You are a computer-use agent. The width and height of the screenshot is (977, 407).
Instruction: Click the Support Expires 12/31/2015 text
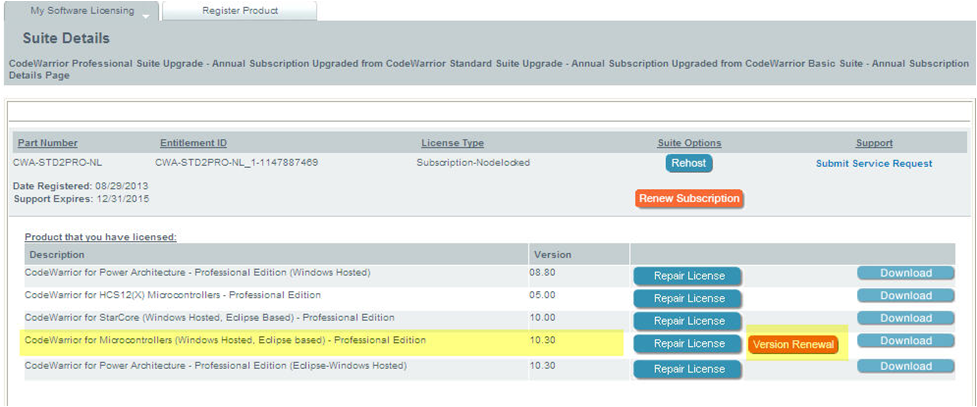point(81,199)
